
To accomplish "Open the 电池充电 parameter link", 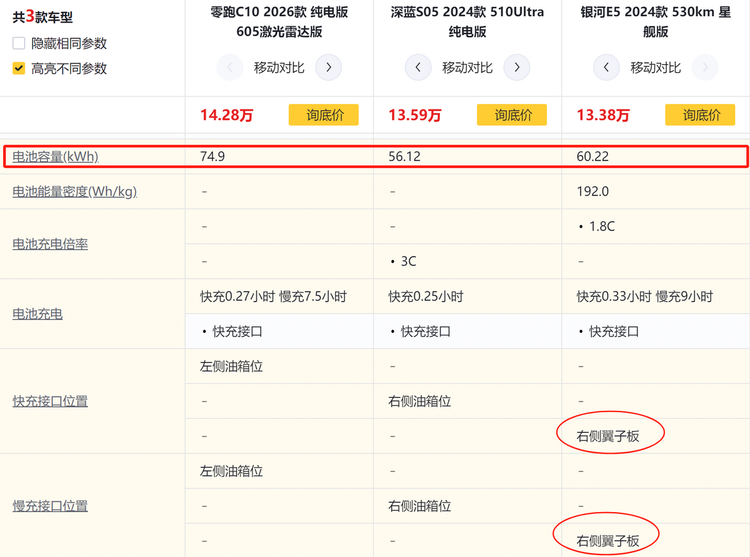I will point(37,314).
